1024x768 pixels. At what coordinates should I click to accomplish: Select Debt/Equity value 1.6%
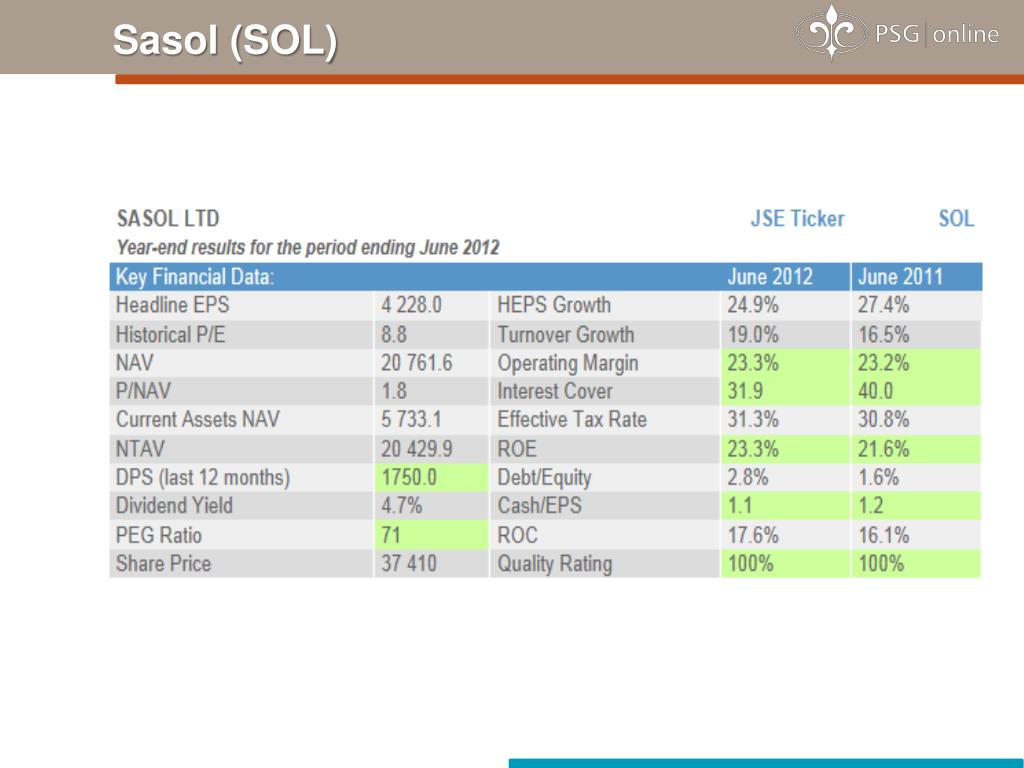coord(878,477)
